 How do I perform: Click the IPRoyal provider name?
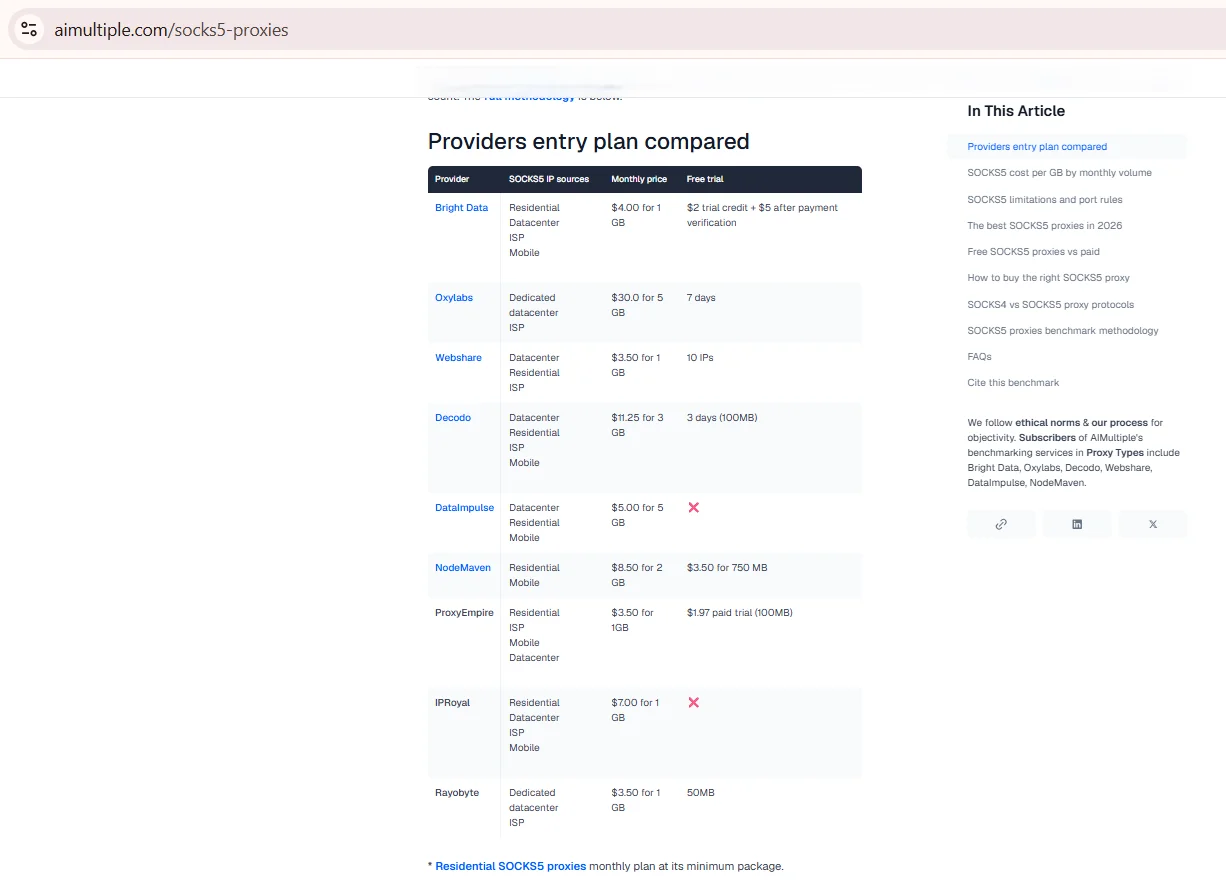pyautogui.click(x=452, y=702)
